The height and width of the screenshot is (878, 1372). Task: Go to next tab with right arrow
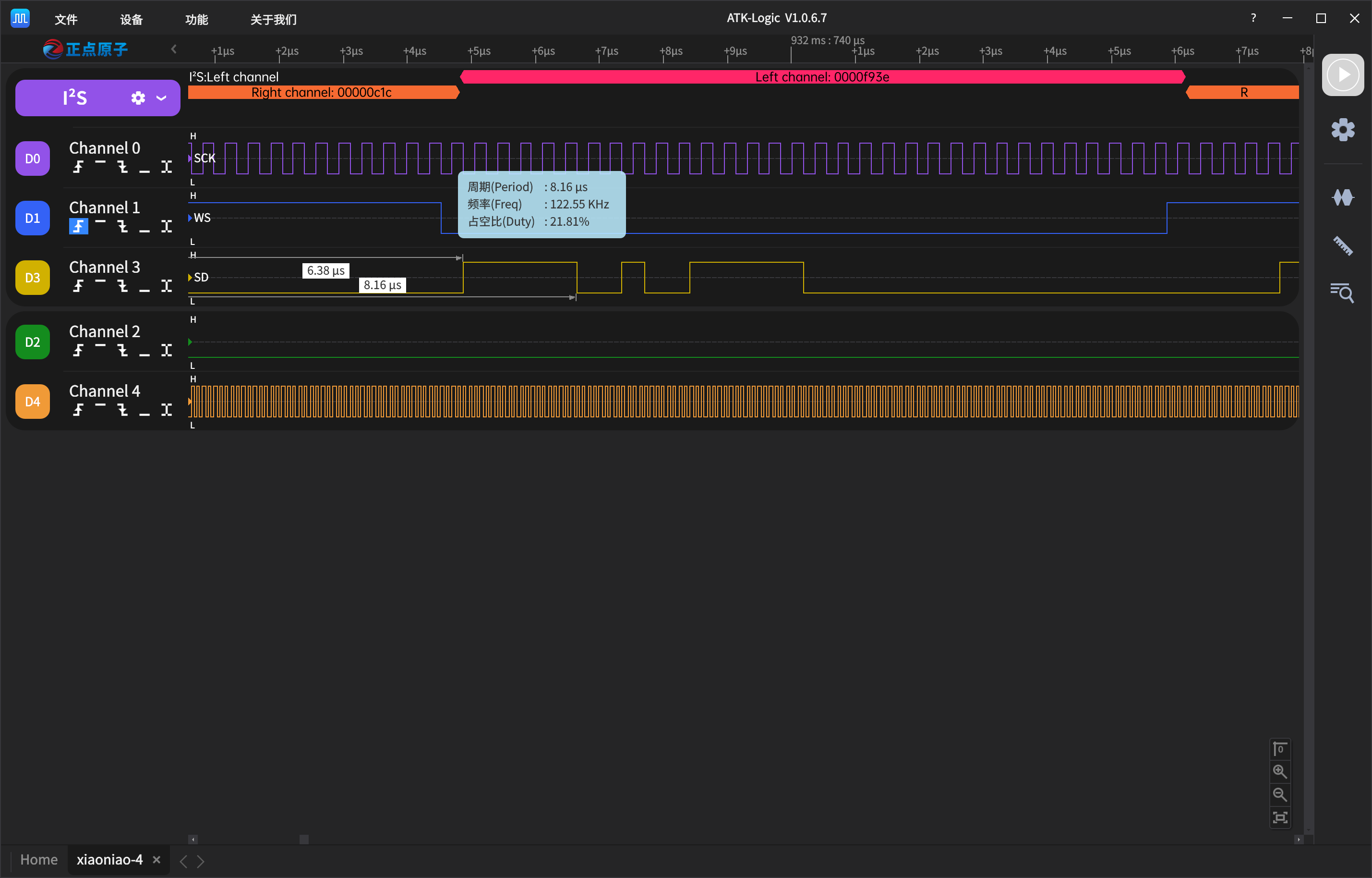[x=201, y=861]
